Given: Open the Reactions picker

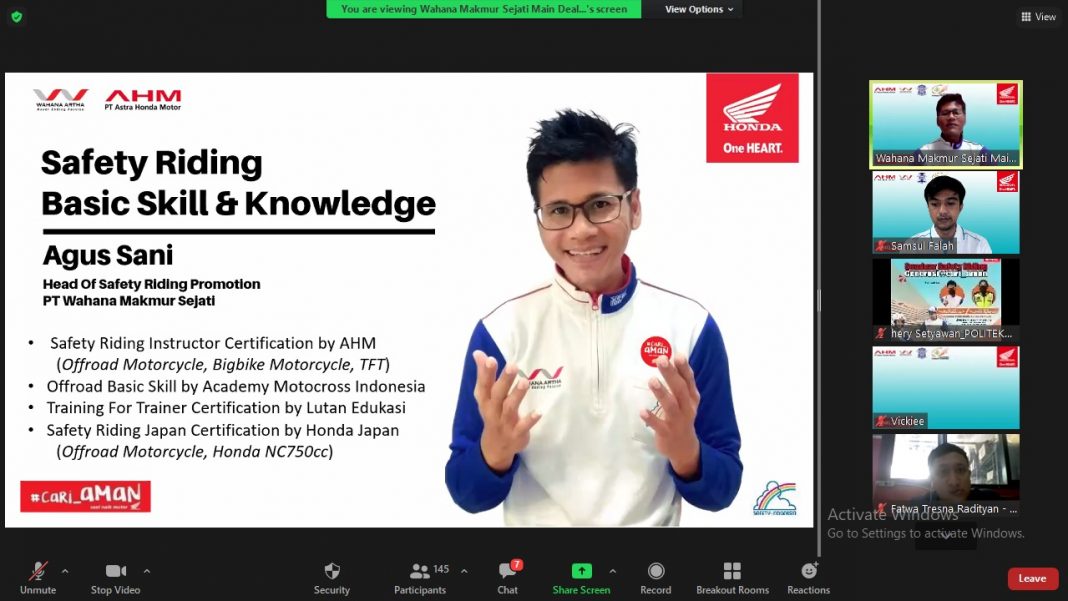Looking at the screenshot, I should click(x=808, y=577).
